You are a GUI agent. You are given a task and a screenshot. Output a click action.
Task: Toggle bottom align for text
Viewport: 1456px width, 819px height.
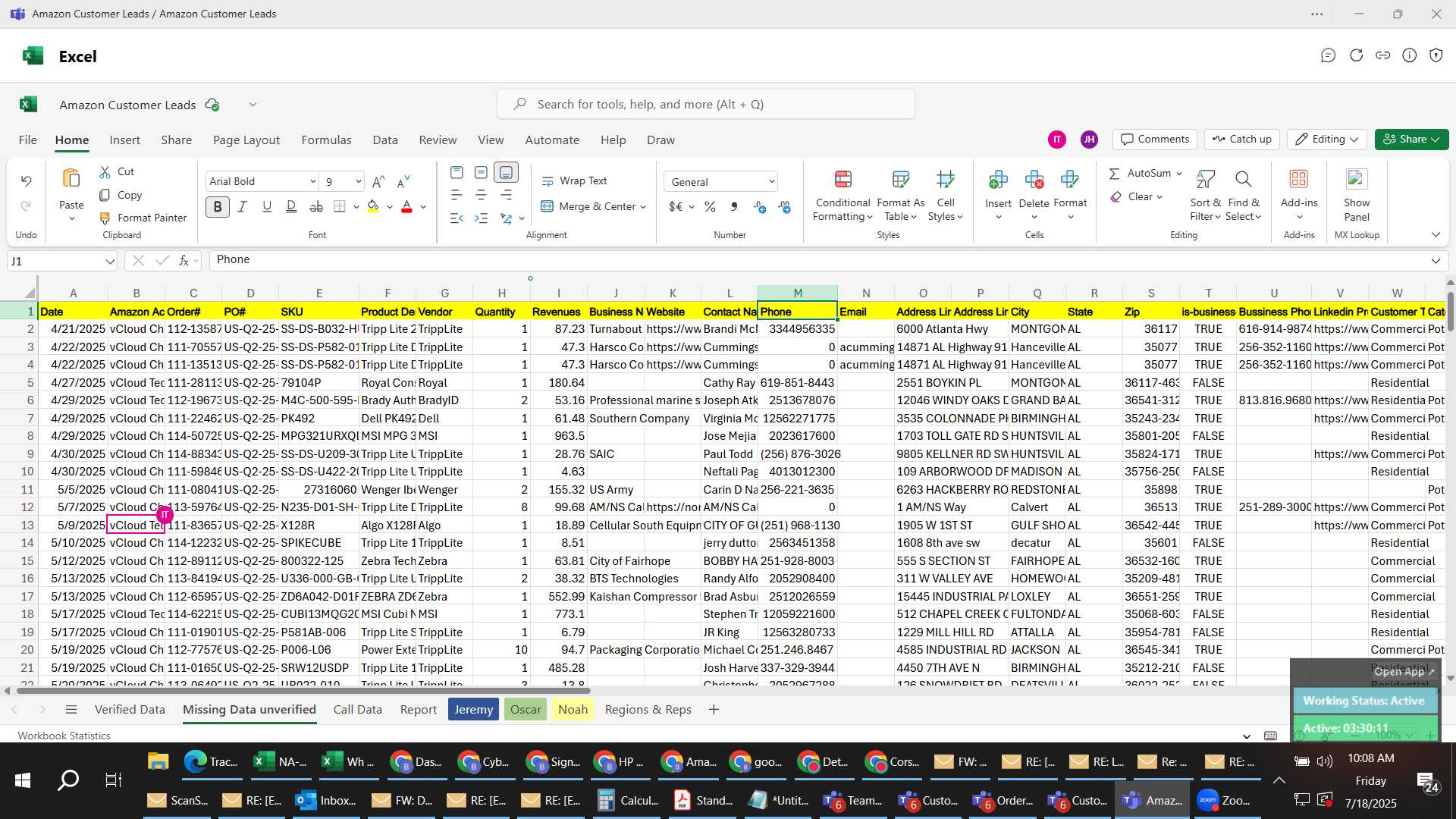click(506, 172)
